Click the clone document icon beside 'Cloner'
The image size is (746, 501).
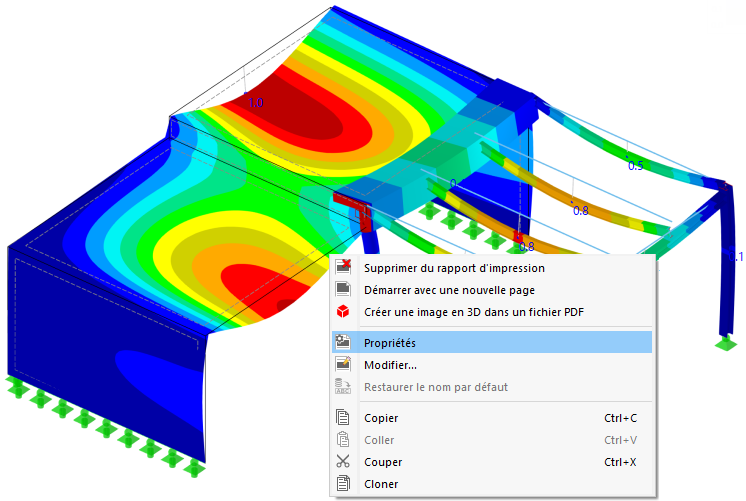(x=343, y=483)
